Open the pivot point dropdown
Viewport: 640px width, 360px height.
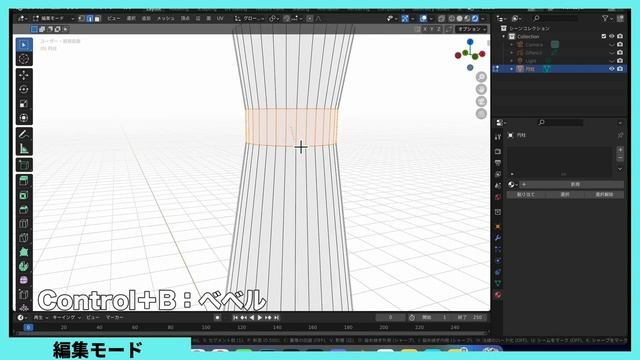tap(273, 18)
